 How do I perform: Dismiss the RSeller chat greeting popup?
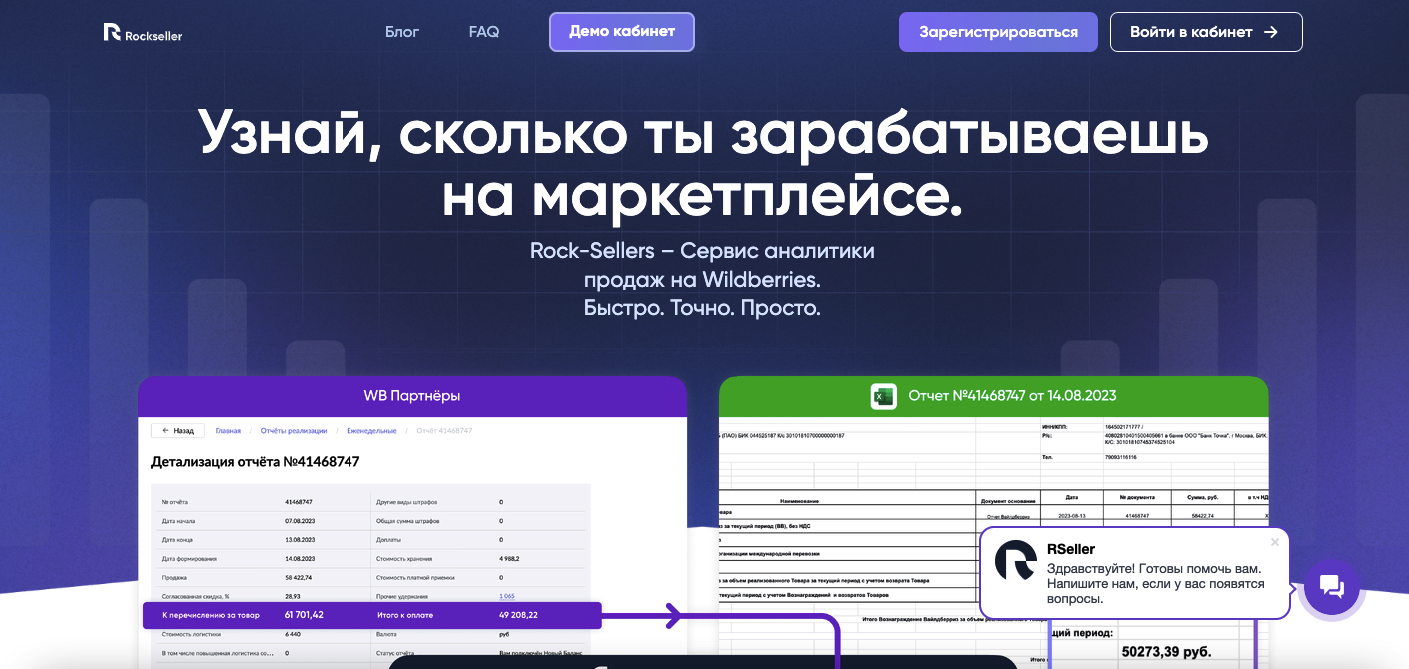1274,542
